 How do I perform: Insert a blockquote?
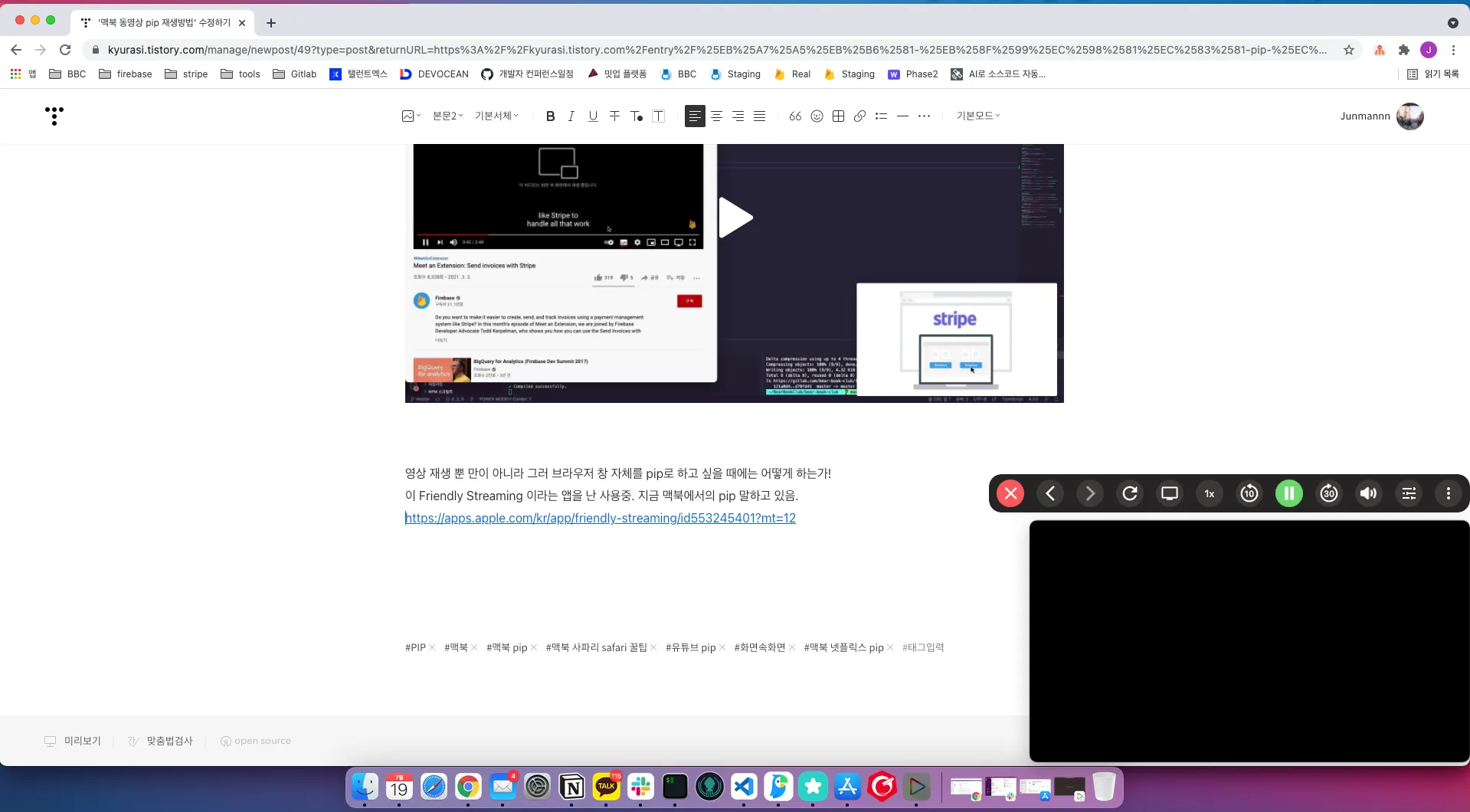[795, 116]
